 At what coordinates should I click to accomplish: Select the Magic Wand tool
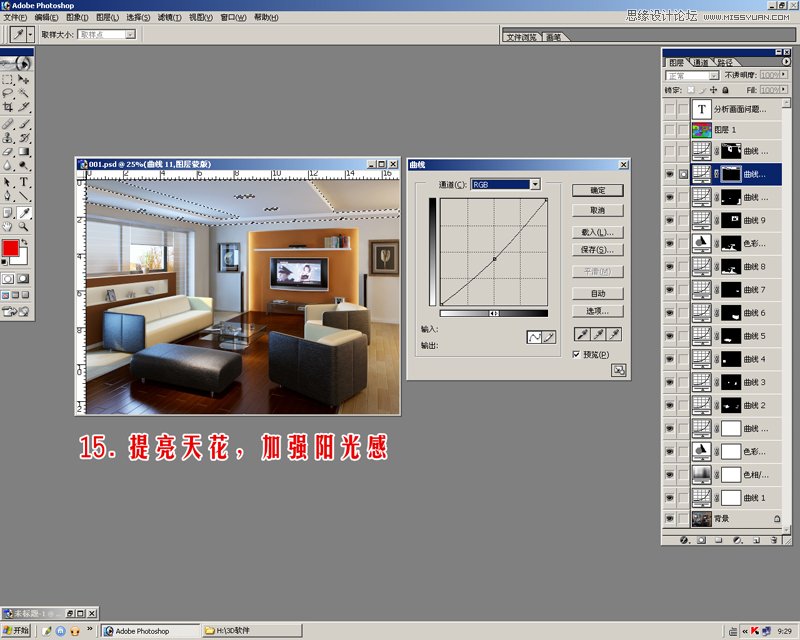pyautogui.click(x=23, y=93)
